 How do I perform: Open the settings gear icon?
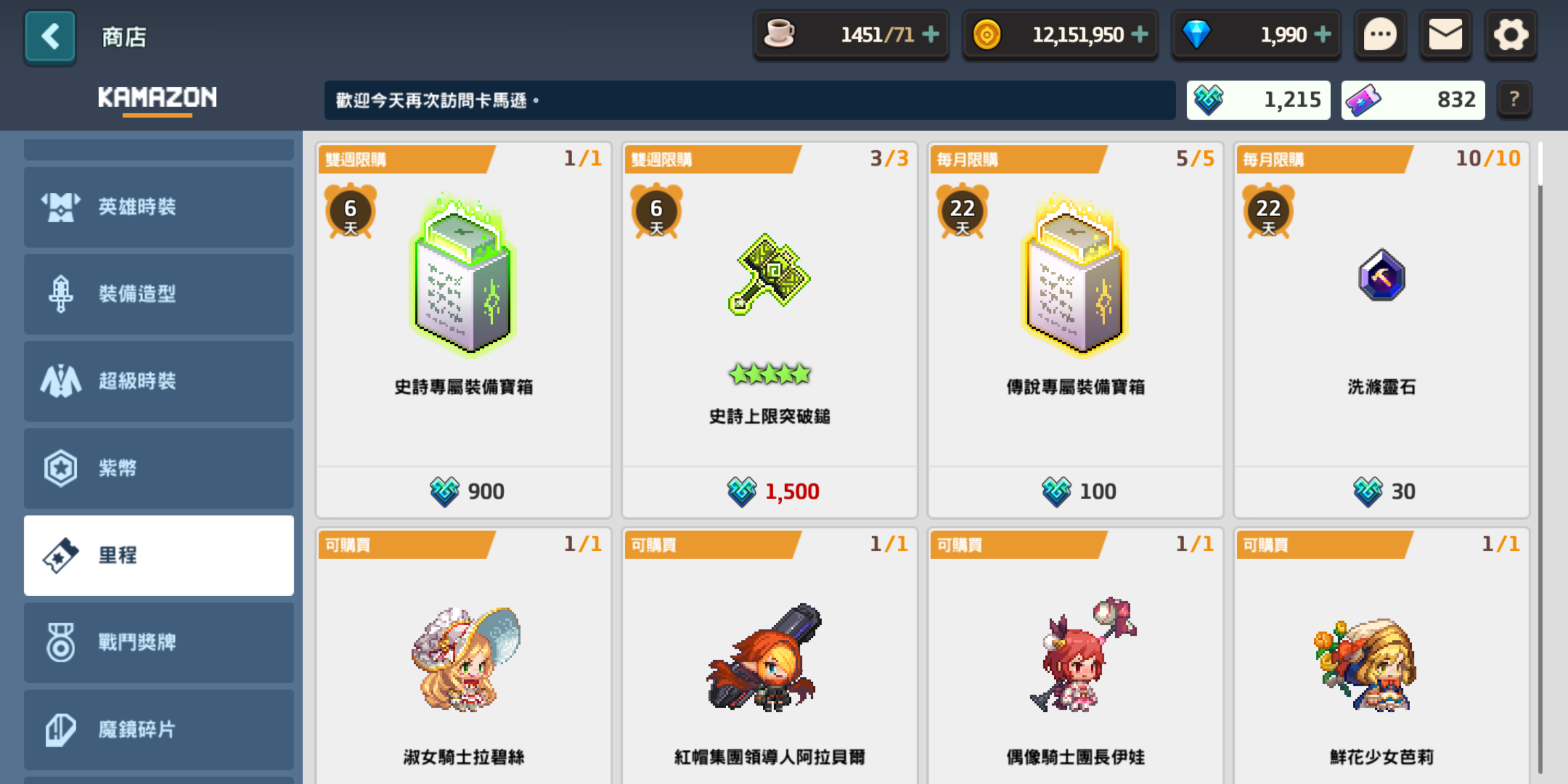(x=1511, y=35)
